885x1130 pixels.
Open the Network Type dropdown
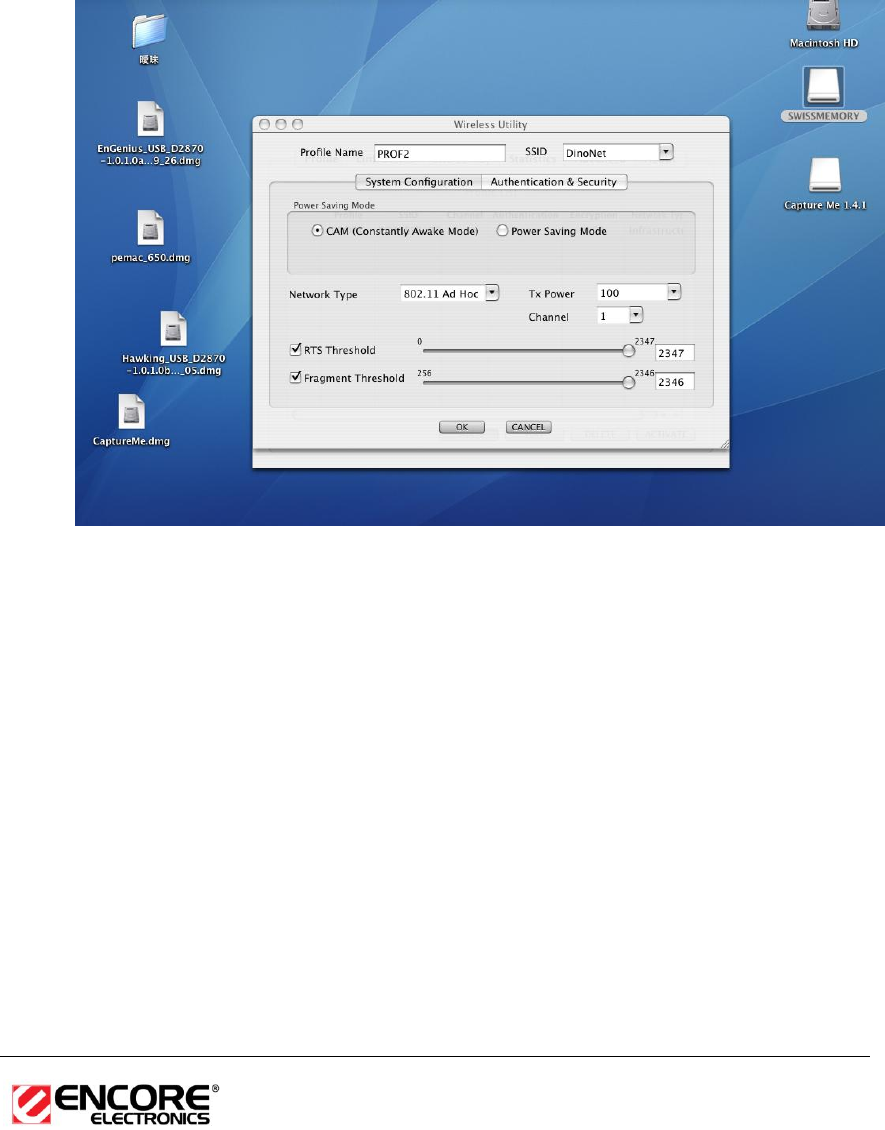(x=492, y=293)
